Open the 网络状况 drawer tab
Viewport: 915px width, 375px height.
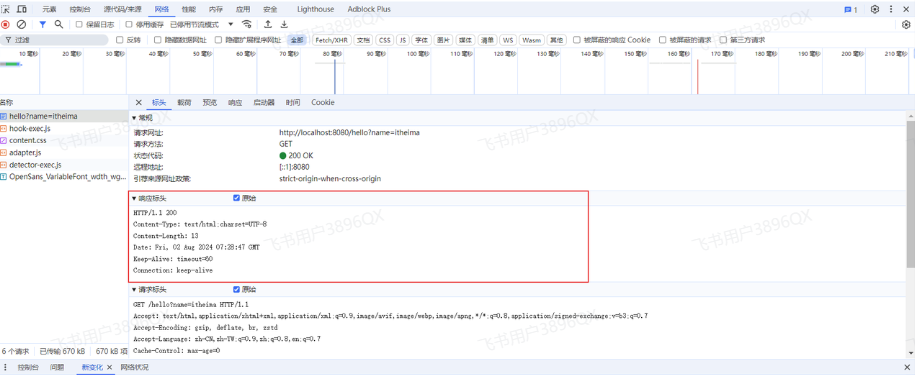[x=134, y=367]
